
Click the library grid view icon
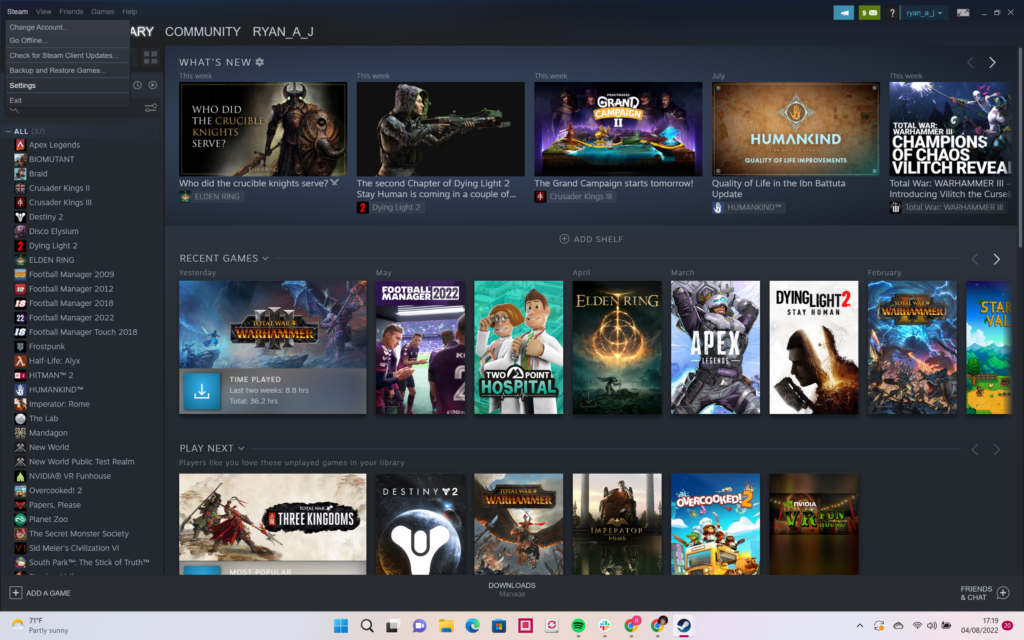pos(150,57)
